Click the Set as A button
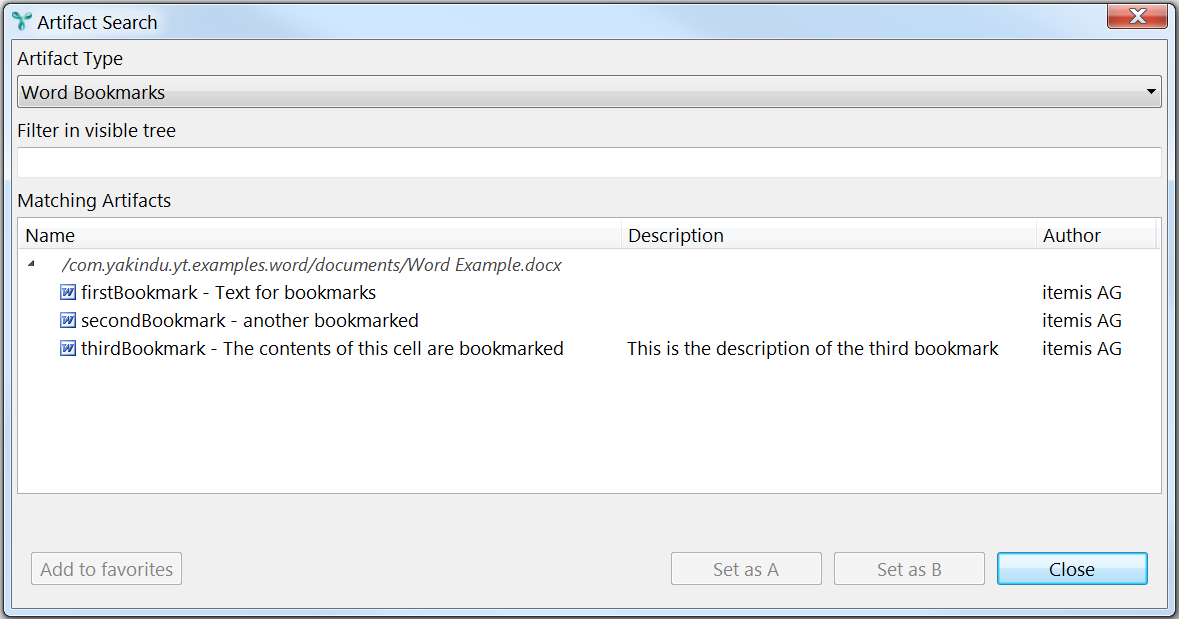Screen dimensions: 1179x619 tap(746, 569)
